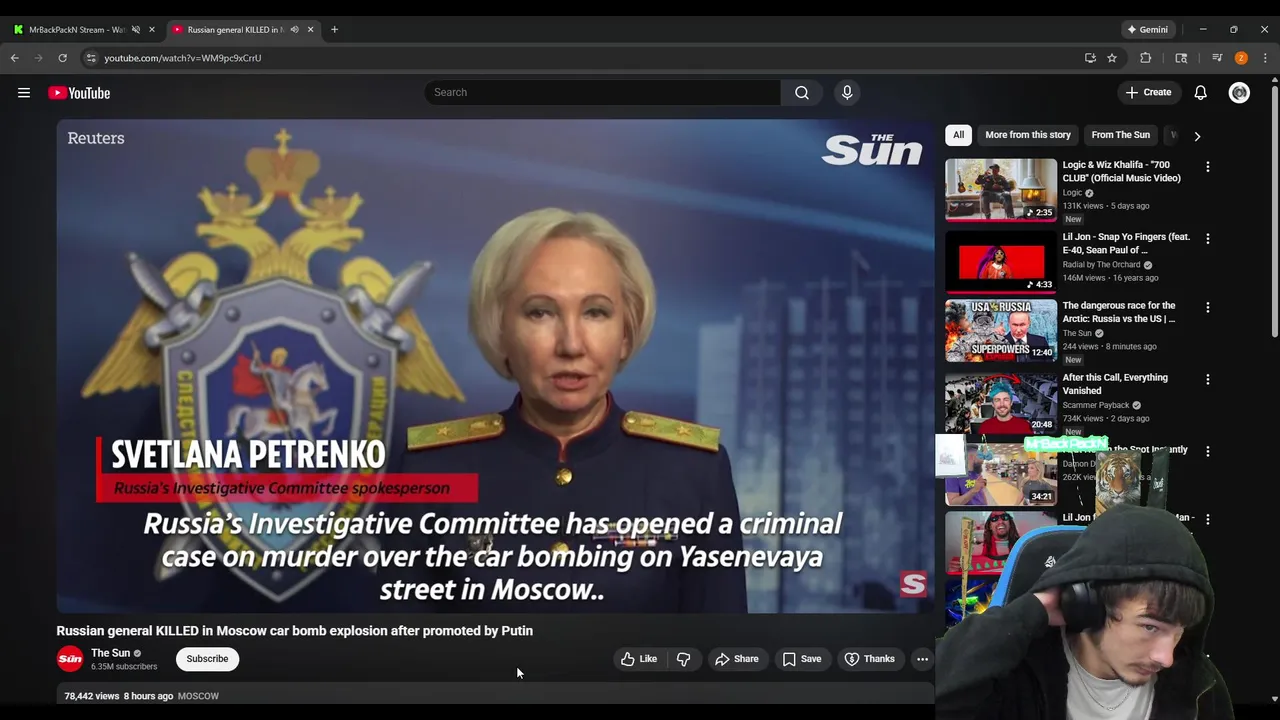
Task: Click the MOSCOW location tag
Action: [x=198, y=696]
